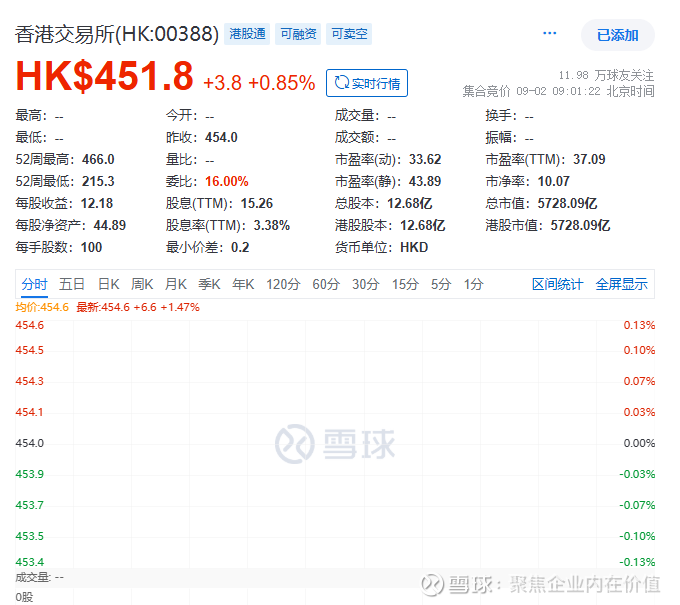Viewport: 680px width, 605px height.
Task: Click the 每股净资产 value 44.89
Action: point(110,226)
